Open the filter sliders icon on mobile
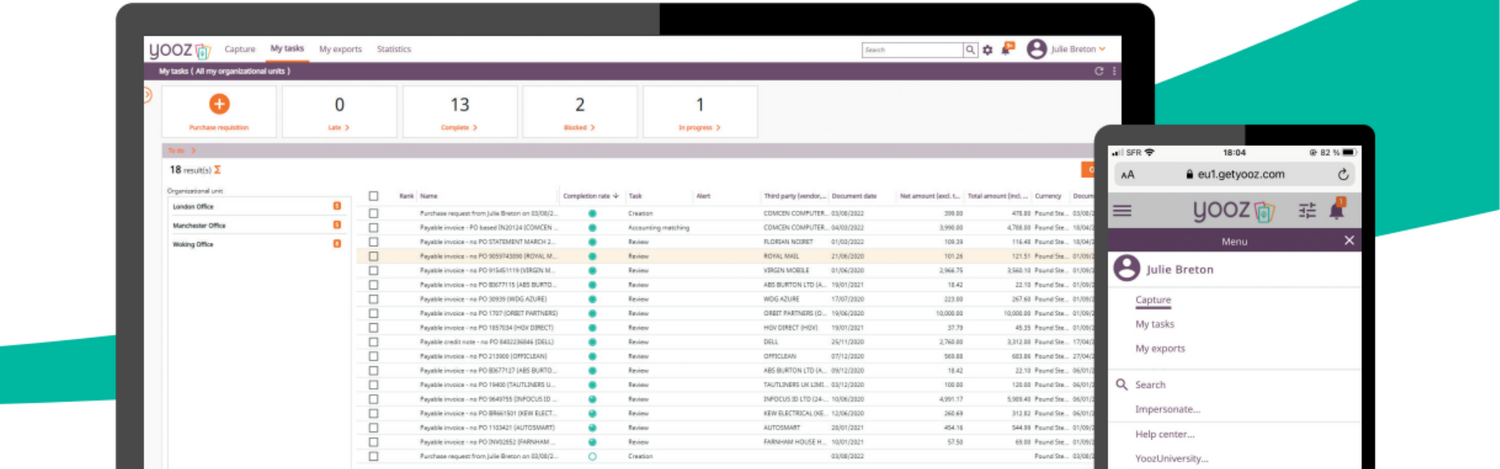 click(1307, 210)
